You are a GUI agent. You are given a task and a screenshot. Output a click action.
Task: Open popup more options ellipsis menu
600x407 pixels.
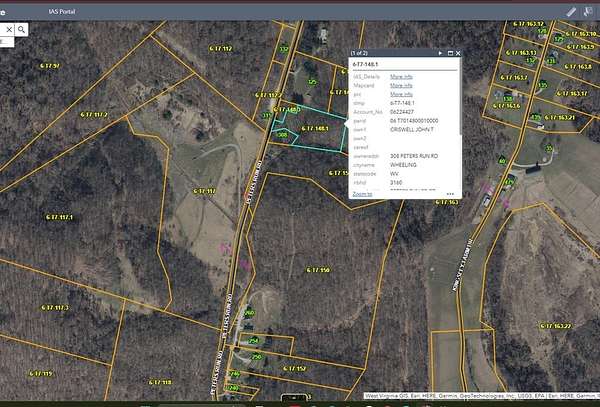point(450,194)
